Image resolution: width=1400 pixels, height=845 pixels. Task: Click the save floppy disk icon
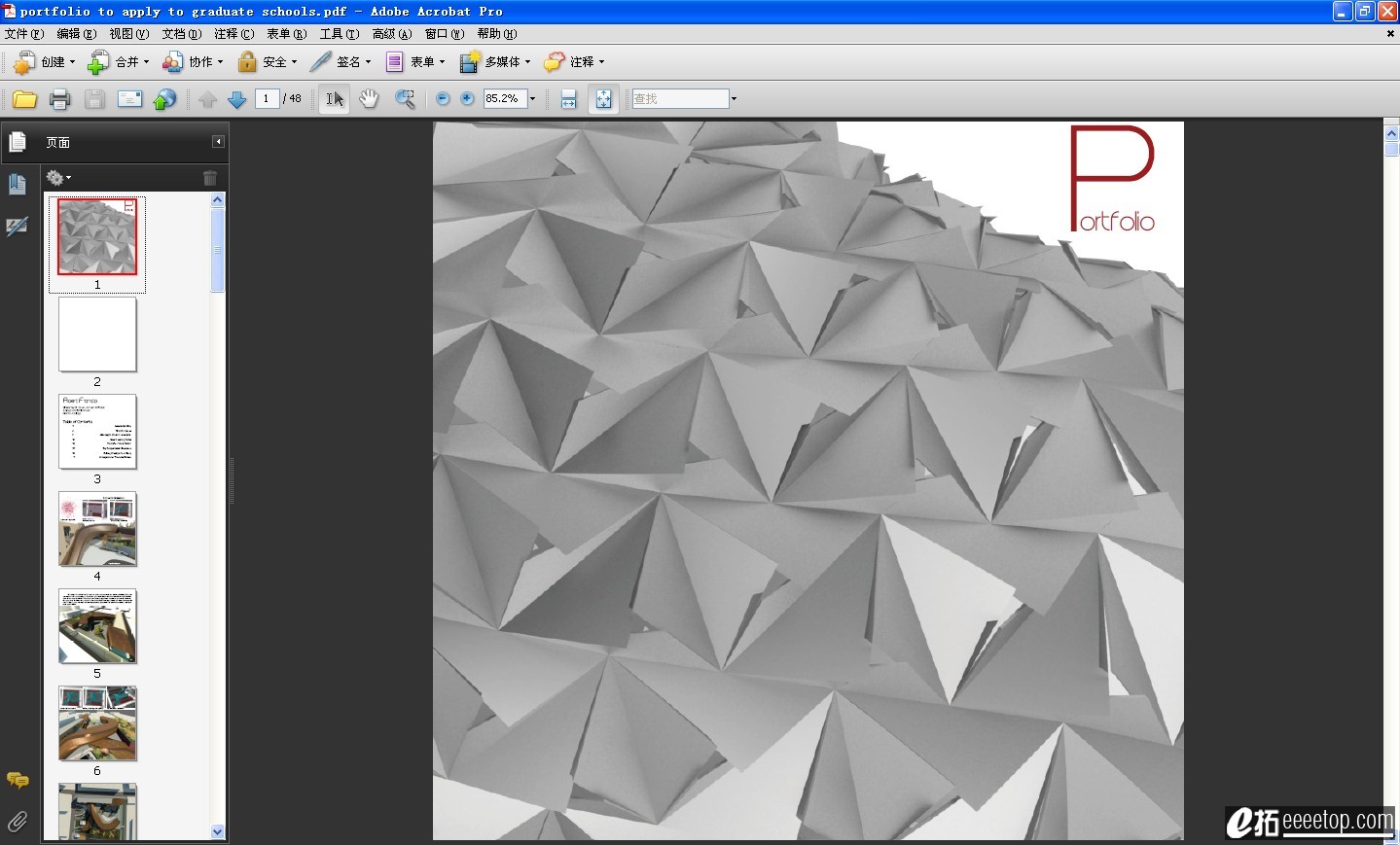(94, 99)
